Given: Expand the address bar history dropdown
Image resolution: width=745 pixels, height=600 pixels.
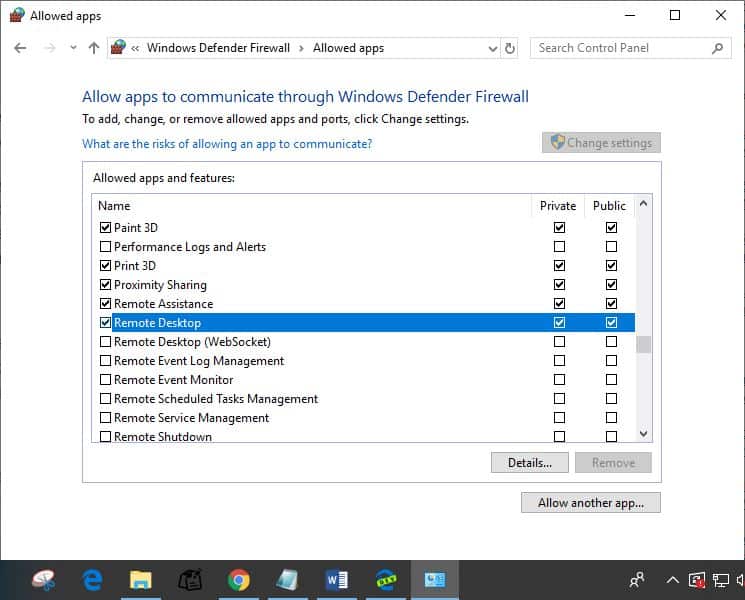Looking at the screenshot, I should point(492,48).
